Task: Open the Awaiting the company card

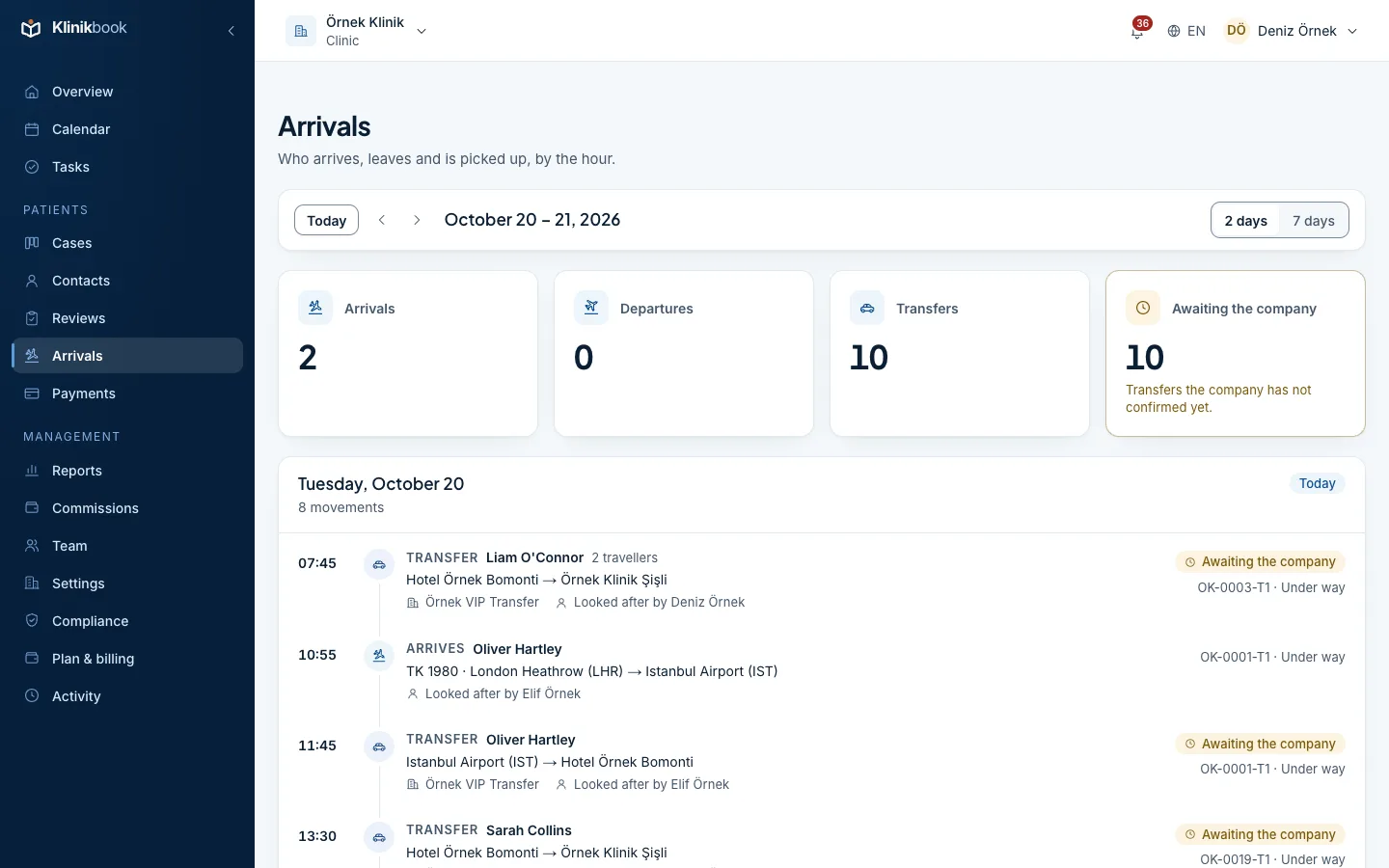Action: (1235, 353)
